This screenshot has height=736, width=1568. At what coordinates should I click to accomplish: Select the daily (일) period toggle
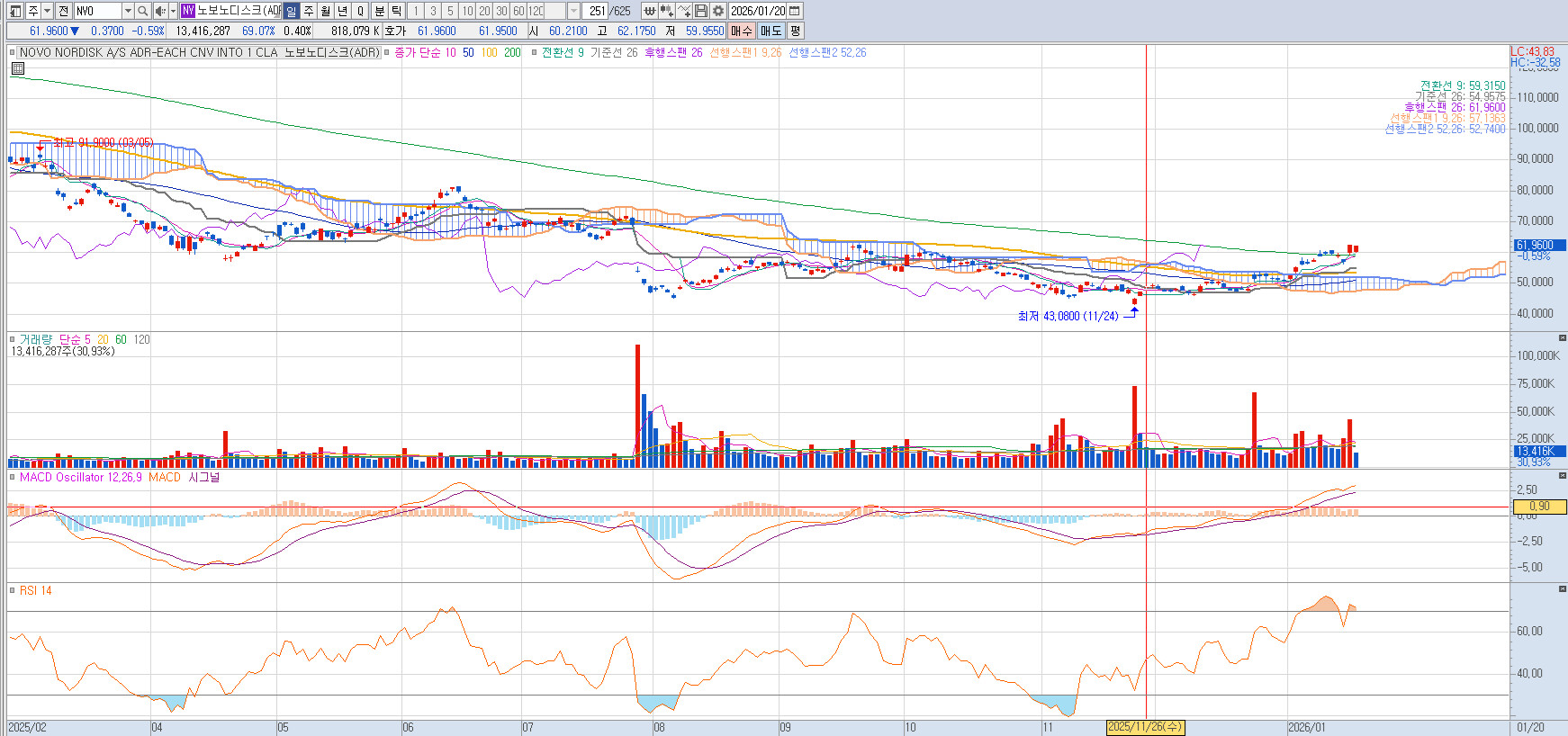tap(291, 11)
